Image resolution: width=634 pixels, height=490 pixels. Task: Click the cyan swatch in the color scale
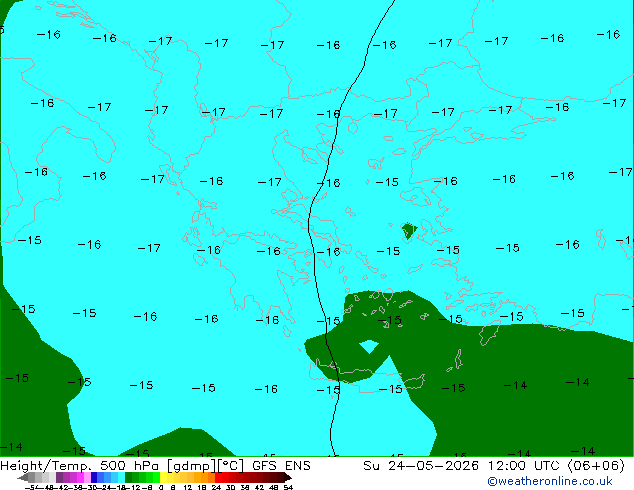tap(121, 477)
